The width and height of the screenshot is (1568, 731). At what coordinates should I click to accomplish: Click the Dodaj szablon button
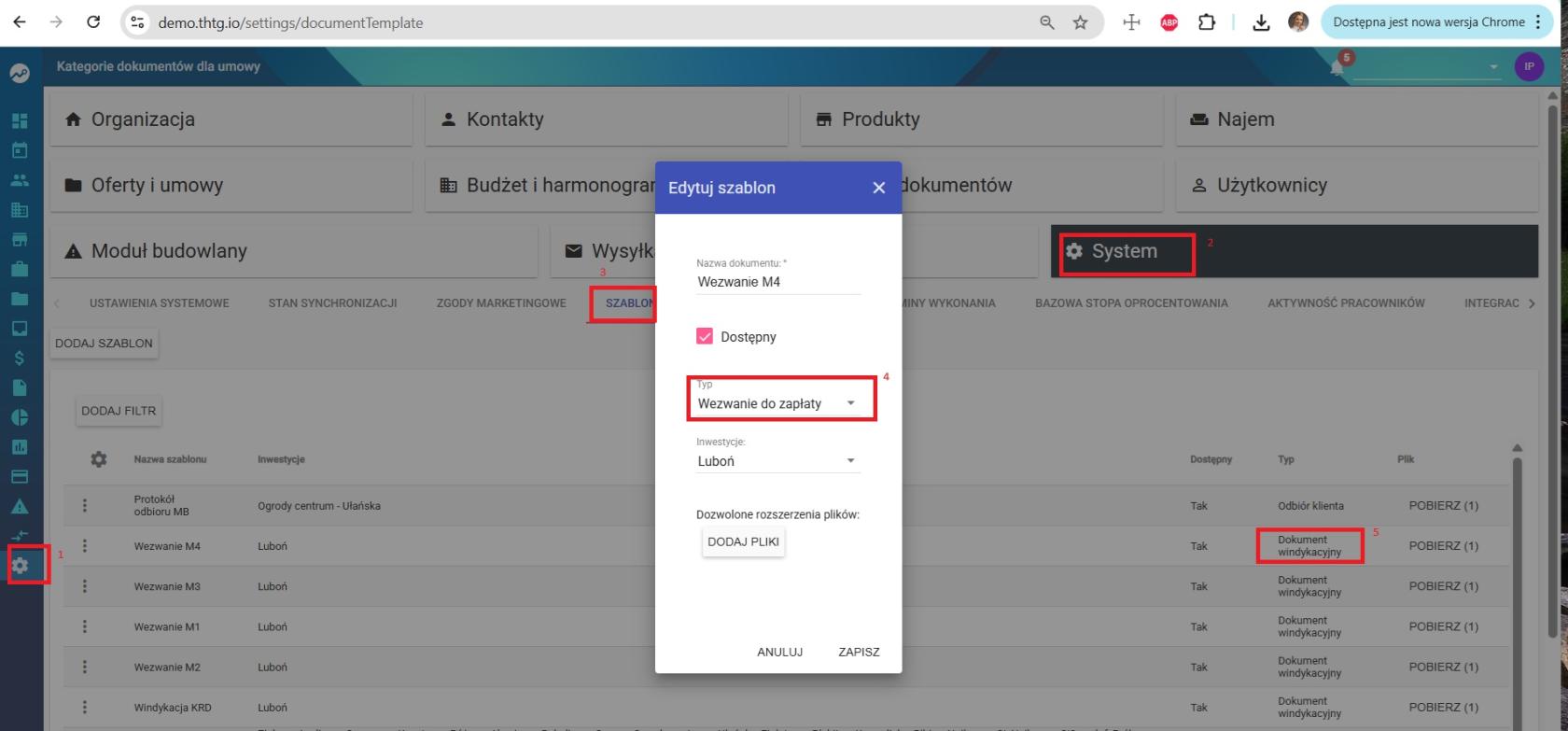(x=104, y=344)
